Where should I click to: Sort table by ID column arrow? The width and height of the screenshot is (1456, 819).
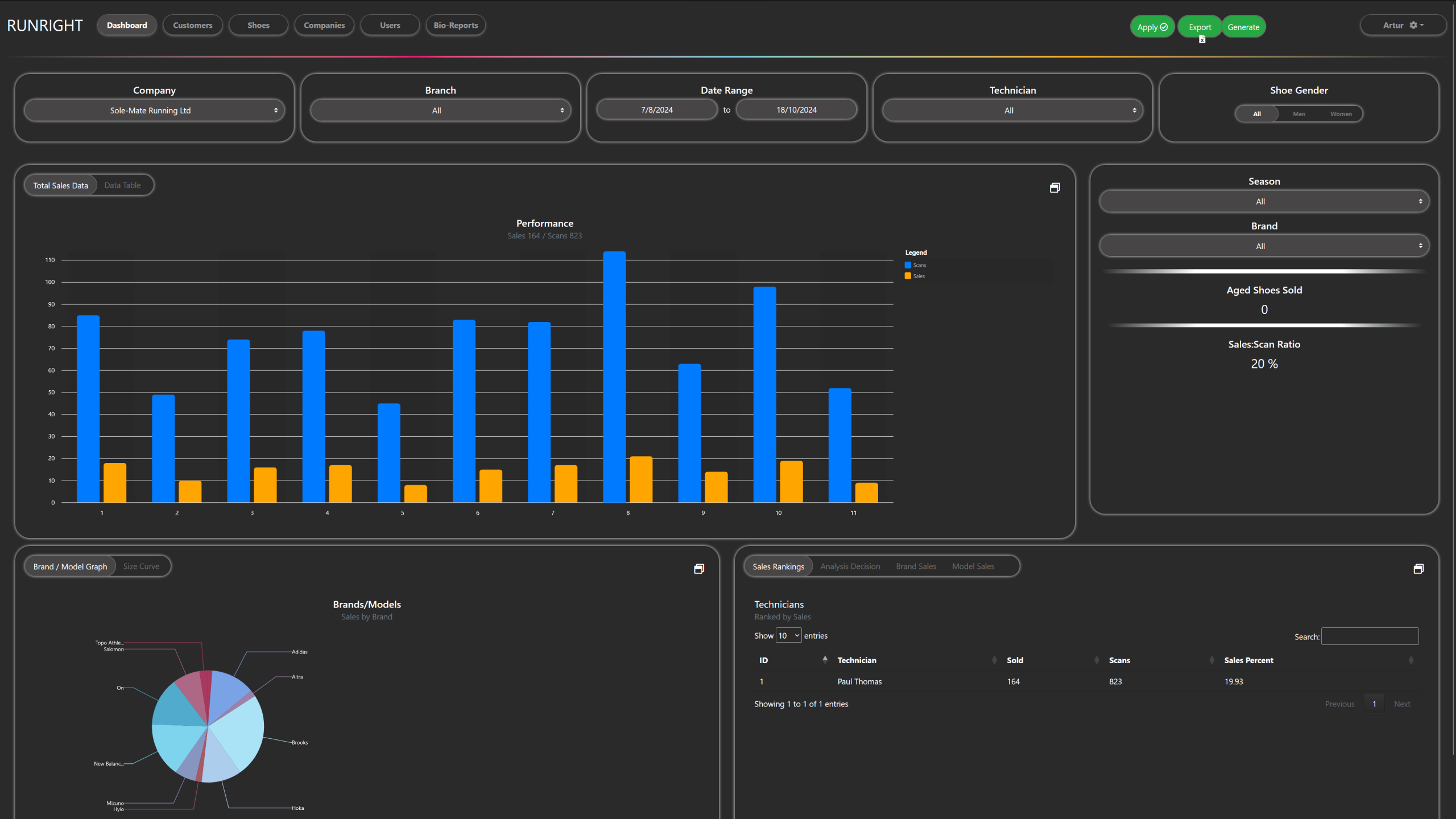point(825,660)
